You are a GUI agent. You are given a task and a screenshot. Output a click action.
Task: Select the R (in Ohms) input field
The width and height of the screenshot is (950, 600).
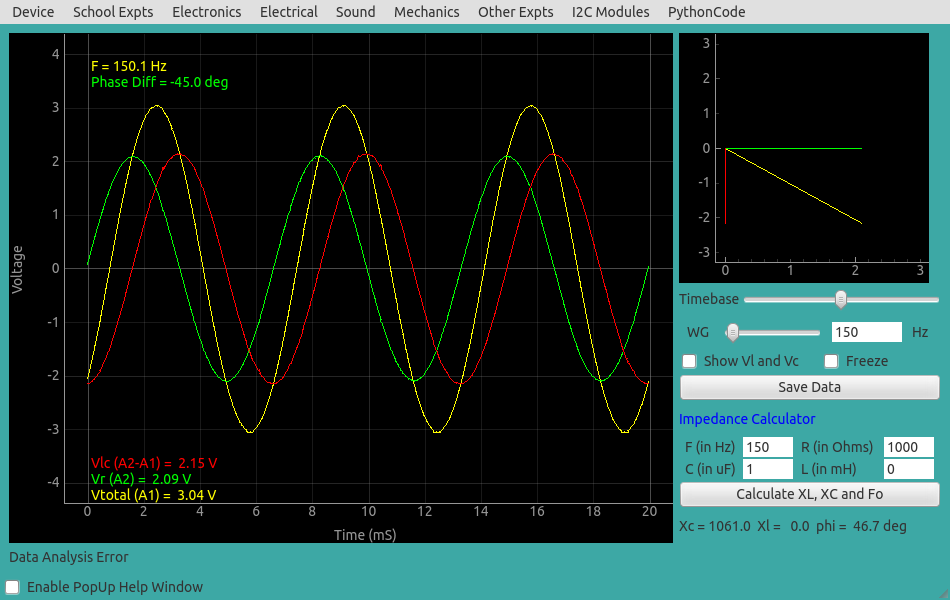[x=908, y=447]
